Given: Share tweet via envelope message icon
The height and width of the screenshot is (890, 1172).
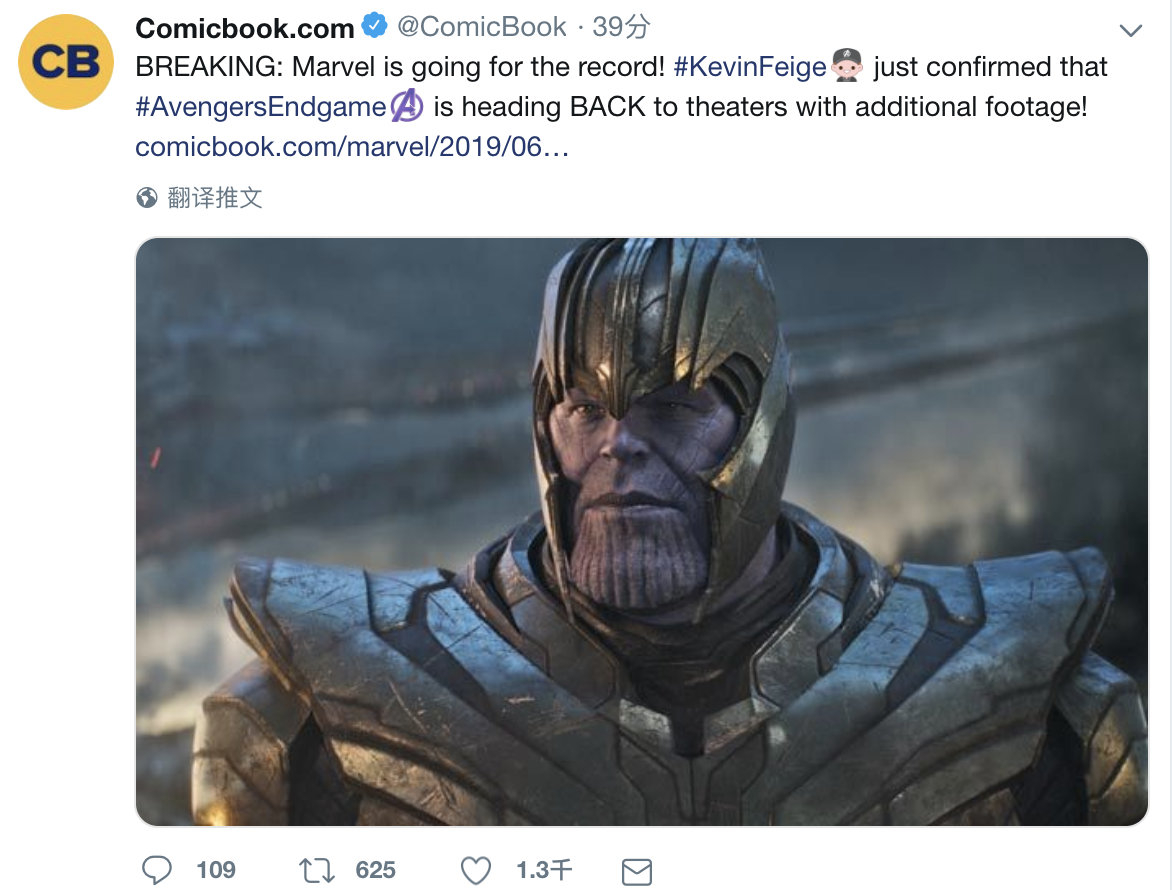Looking at the screenshot, I should point(637,872).
